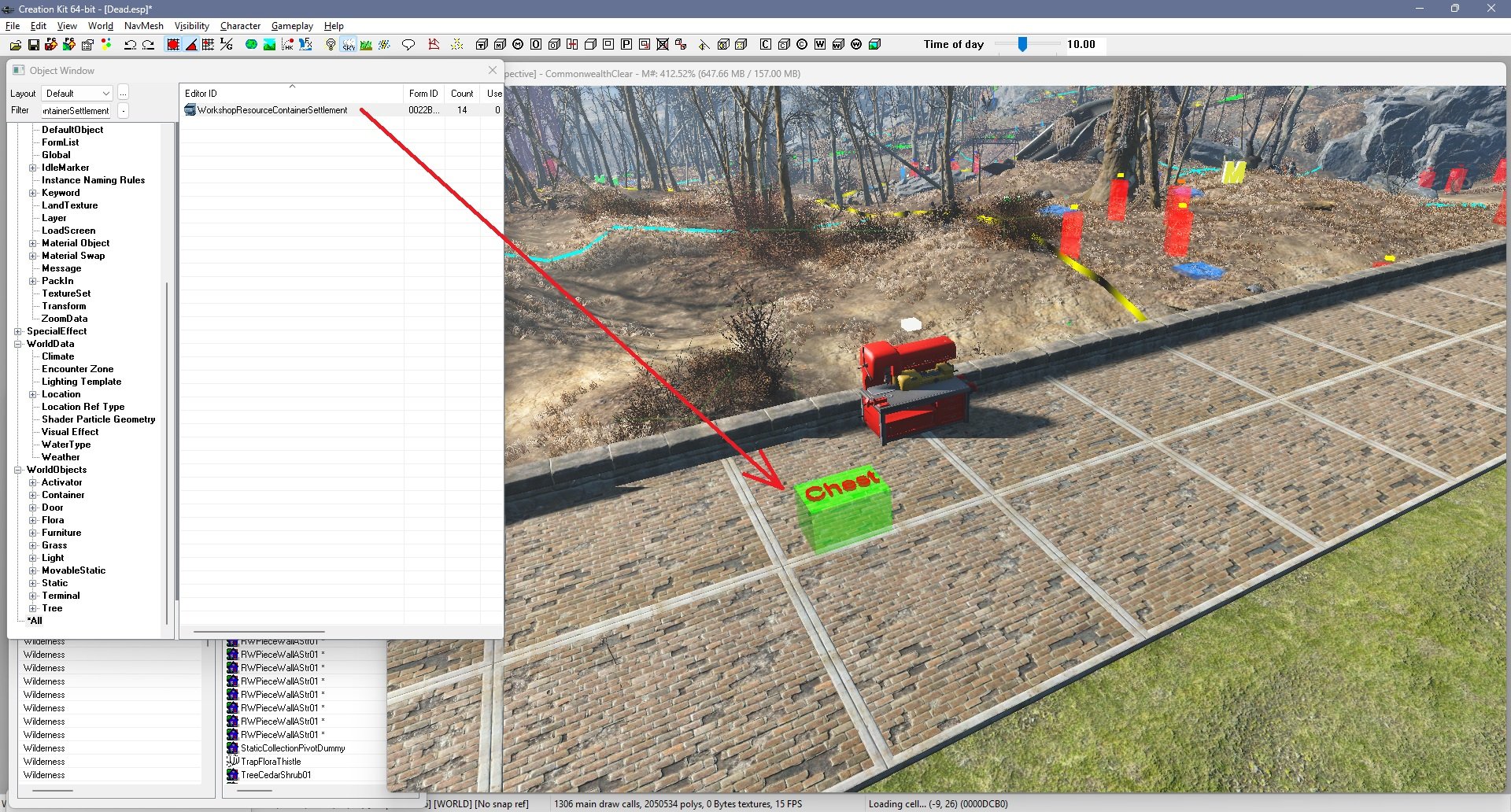Image resolution: width=1511 pixels, height=812 pixels.
Task: Click the Layout '...' button
Action: click(x=123, y=93)
